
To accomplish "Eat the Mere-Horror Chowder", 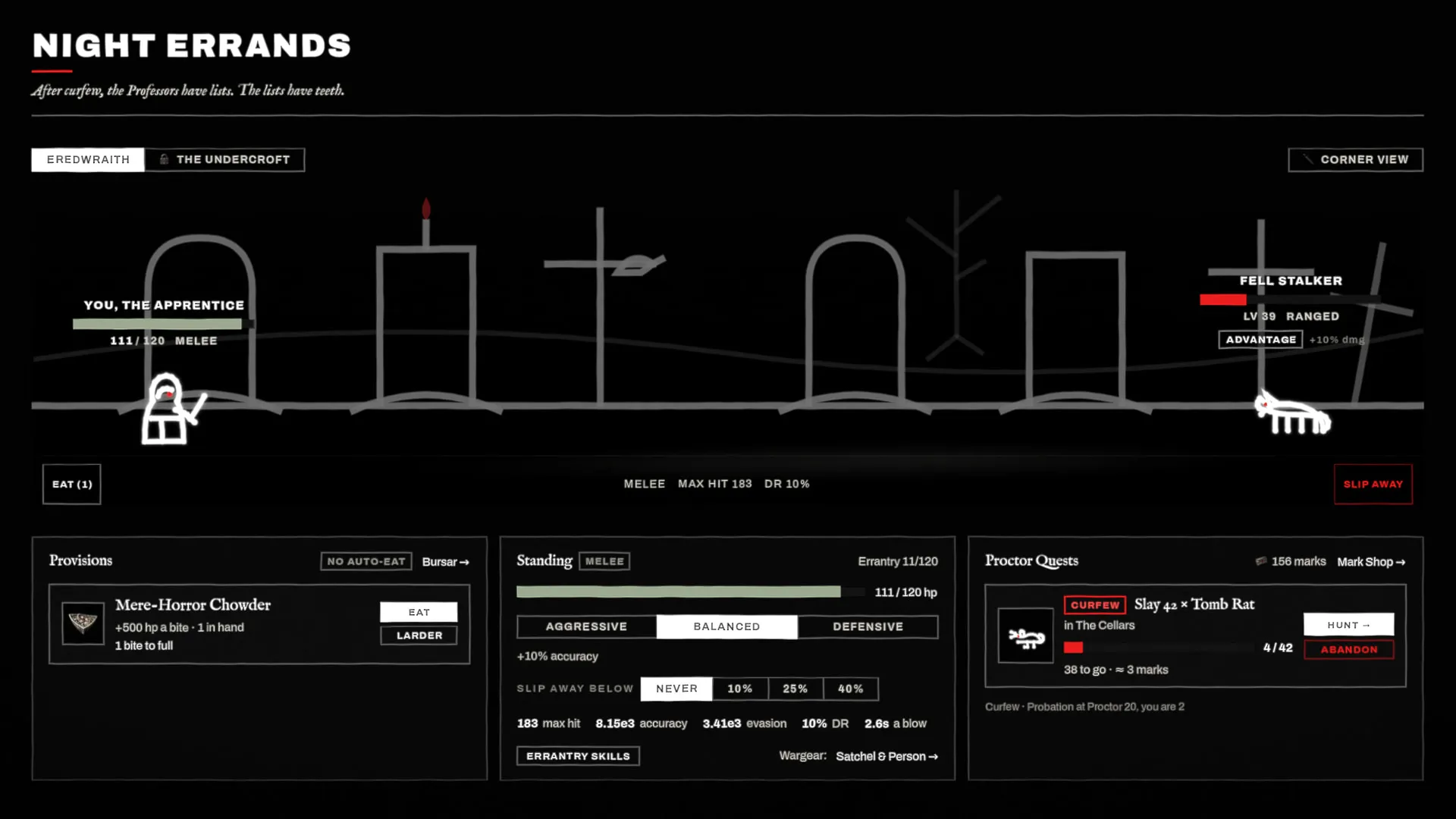I will click(x=419, y=612).
